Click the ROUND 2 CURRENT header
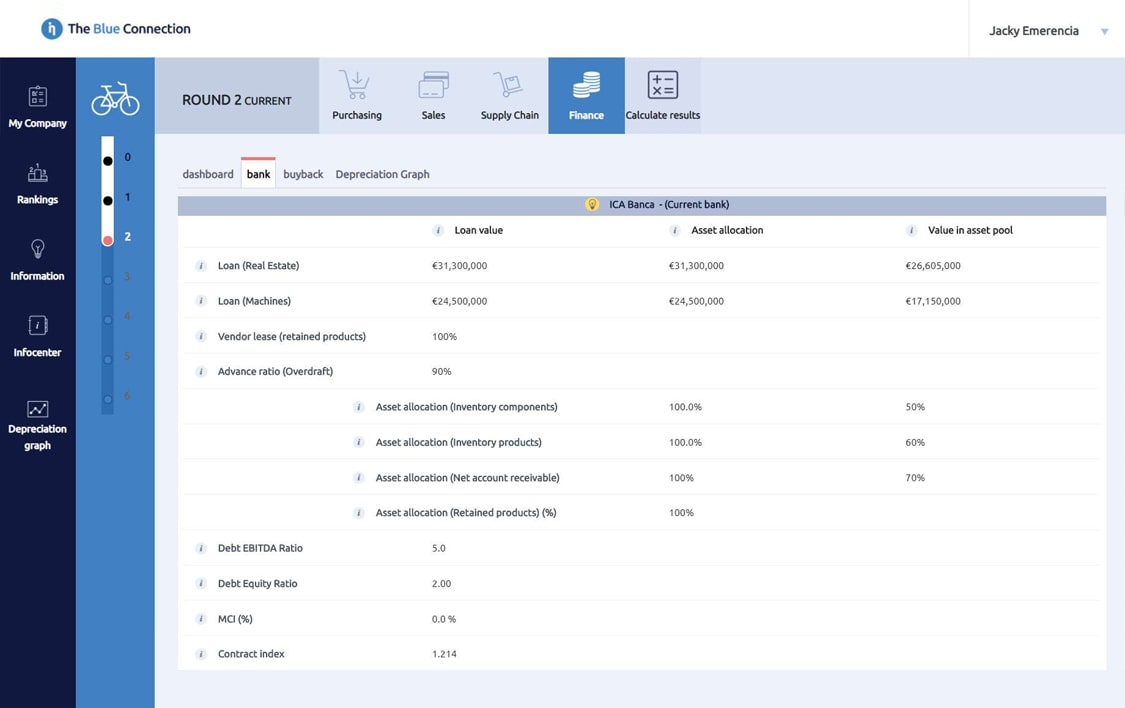Viewport: 1125px width, 708px height. tap(237, 100)
